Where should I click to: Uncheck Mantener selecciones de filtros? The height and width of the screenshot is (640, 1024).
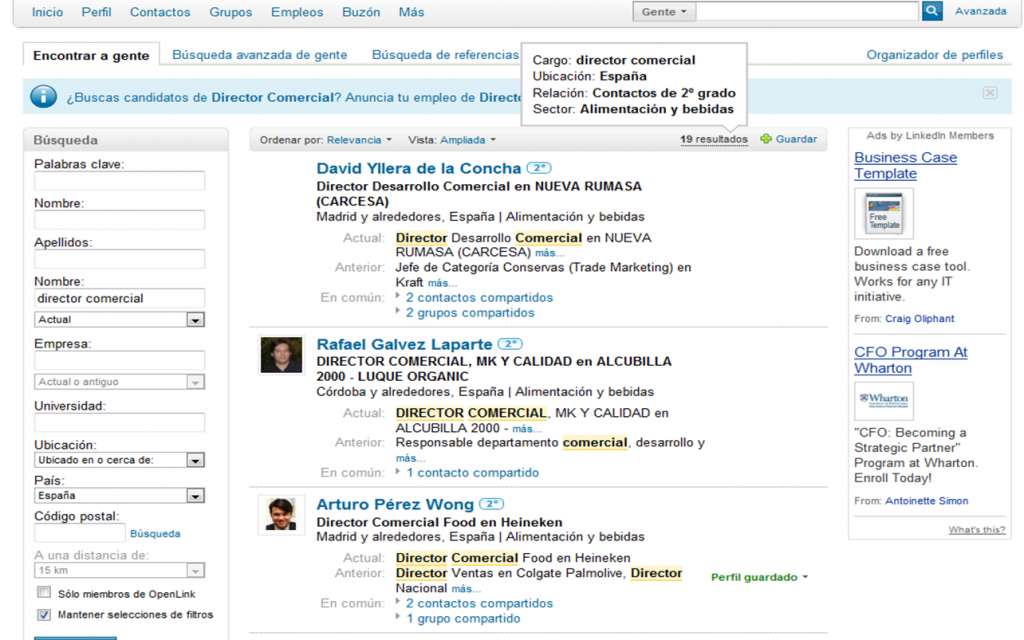pyautogui.click(x=44, y=614)
